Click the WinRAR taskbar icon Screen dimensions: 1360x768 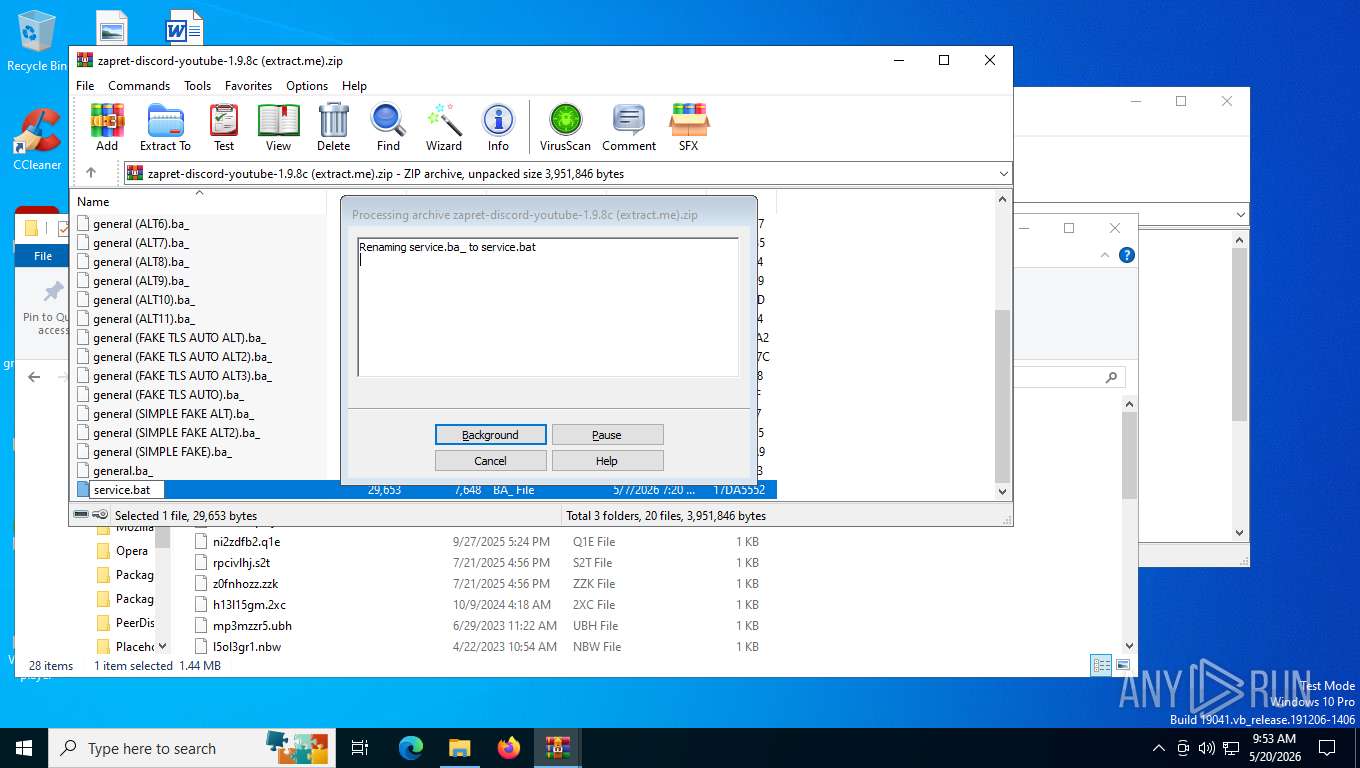tap(557, 748)
